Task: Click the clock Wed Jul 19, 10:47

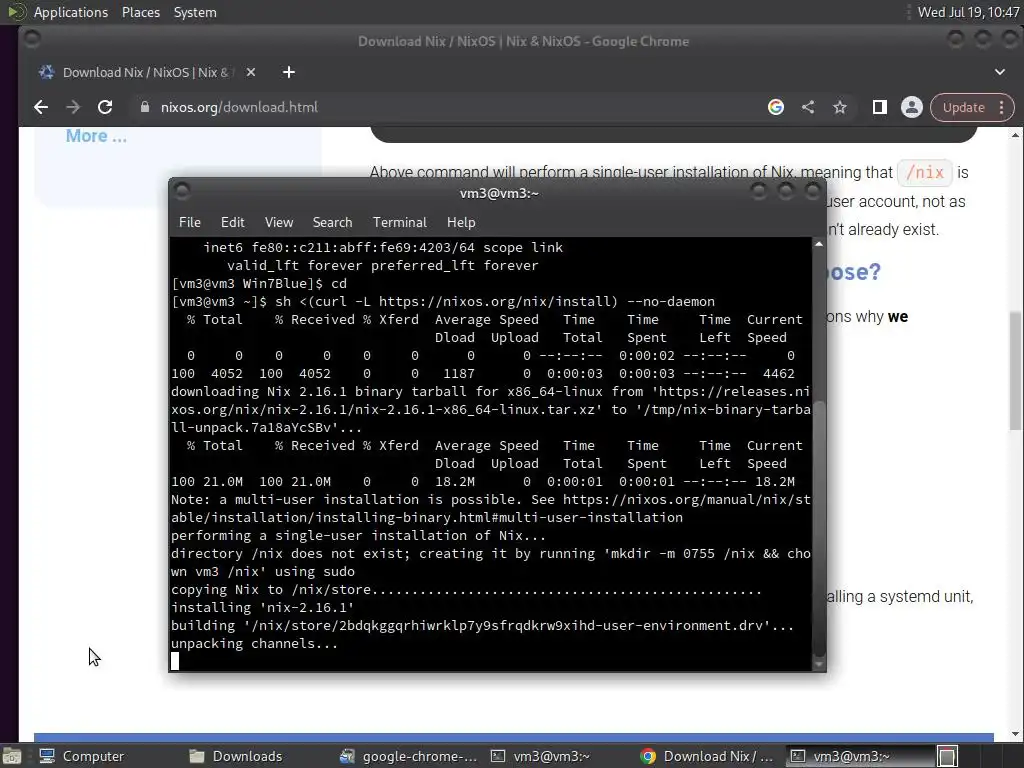Action: pos(968,12)
